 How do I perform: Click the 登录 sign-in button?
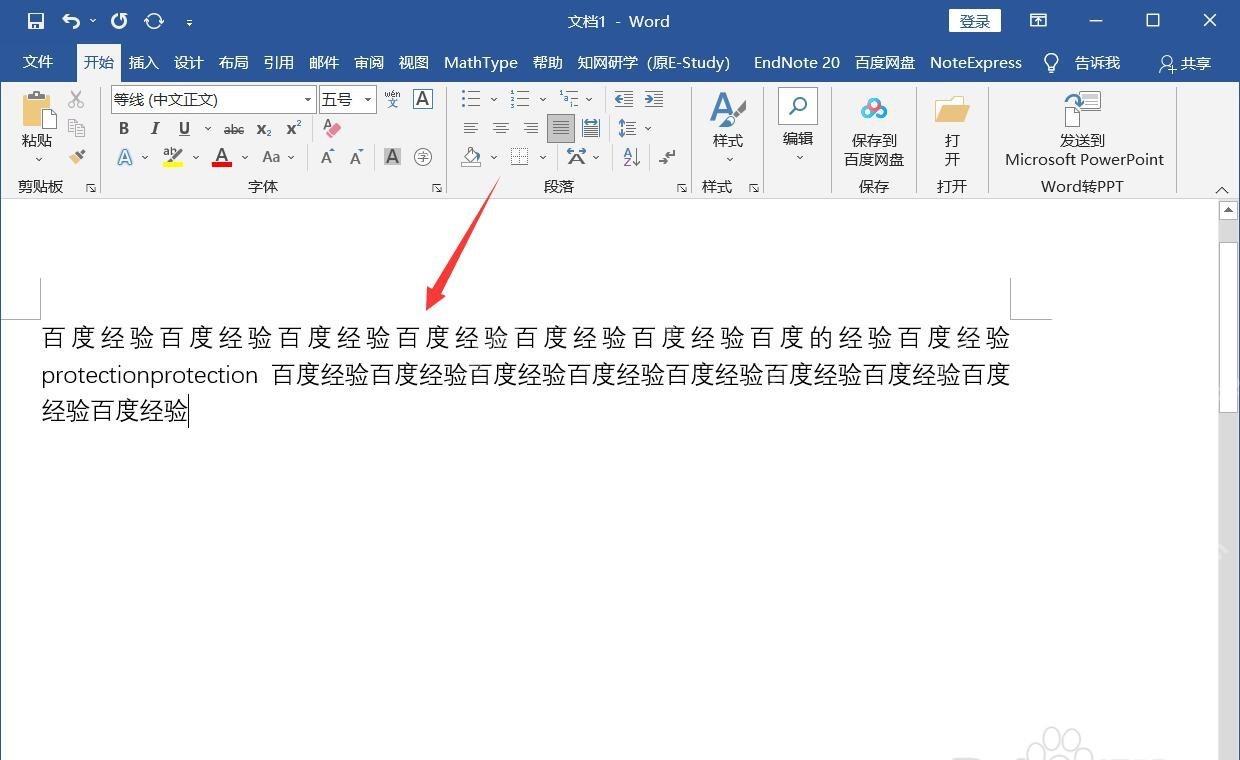[x=975, y=21]
